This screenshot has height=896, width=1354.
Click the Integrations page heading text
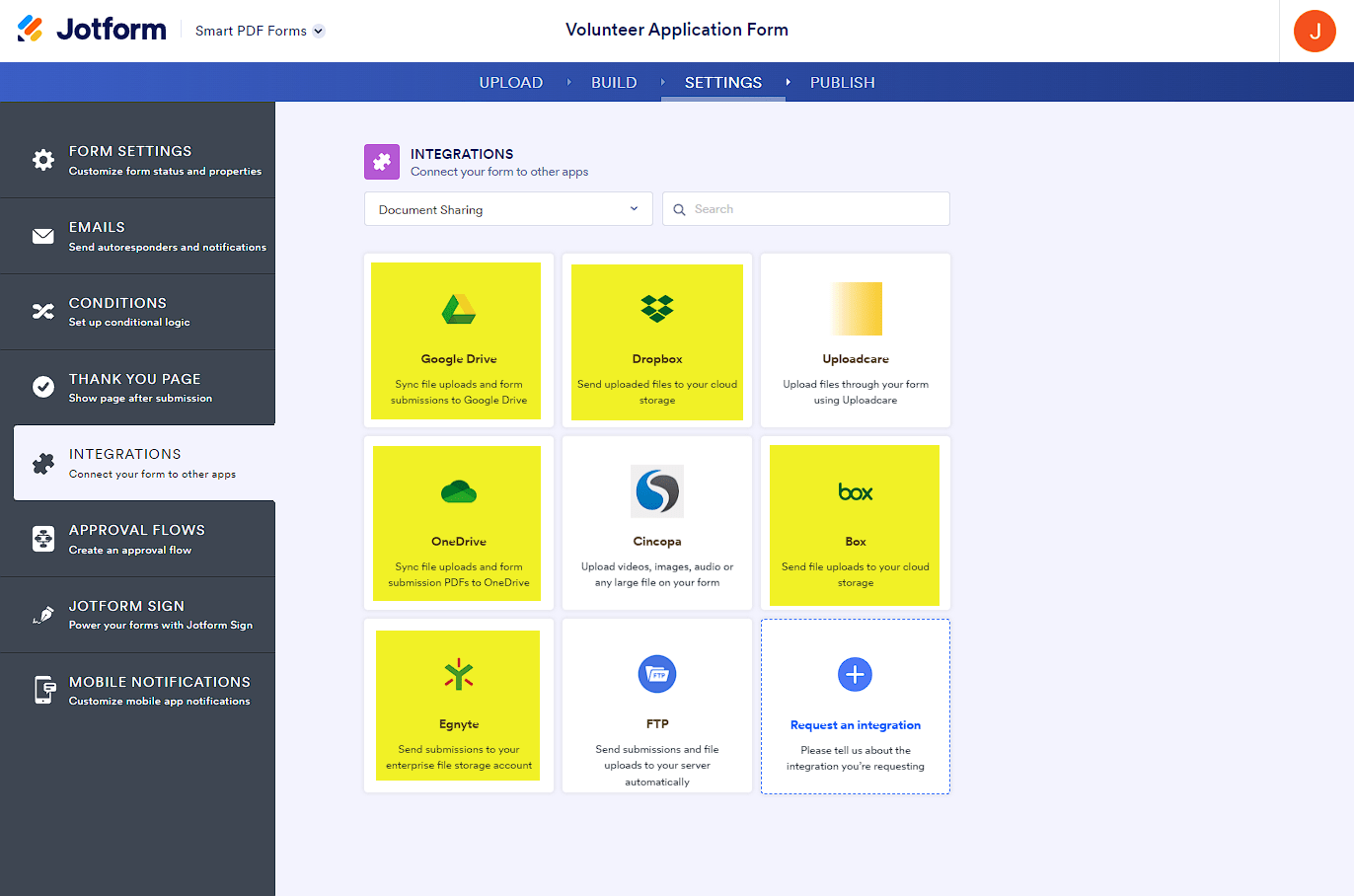462,154
